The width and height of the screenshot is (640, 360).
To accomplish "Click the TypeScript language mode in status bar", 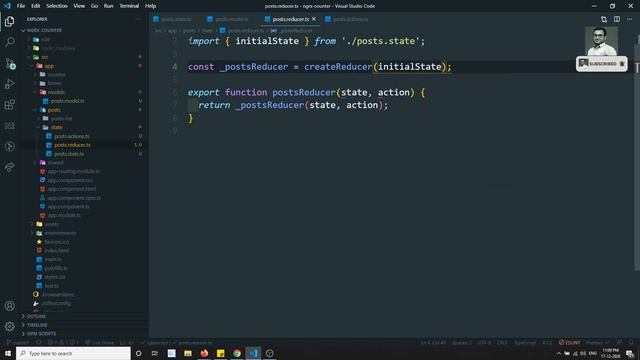I will click(x=524, y=342).
